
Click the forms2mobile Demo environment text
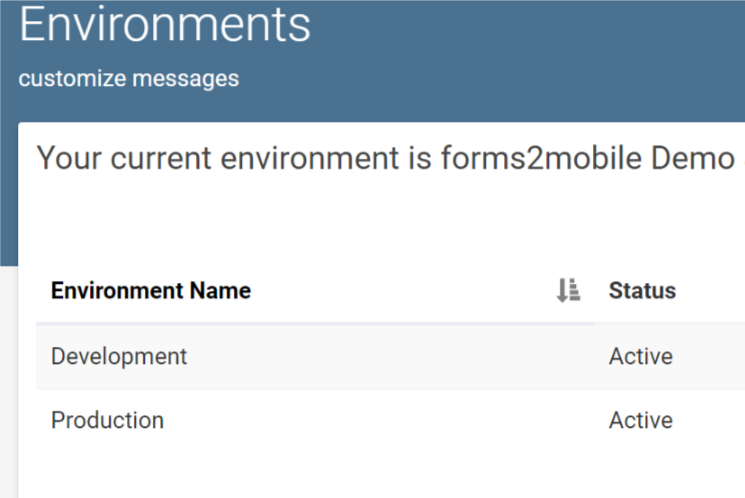click(588, 158)
